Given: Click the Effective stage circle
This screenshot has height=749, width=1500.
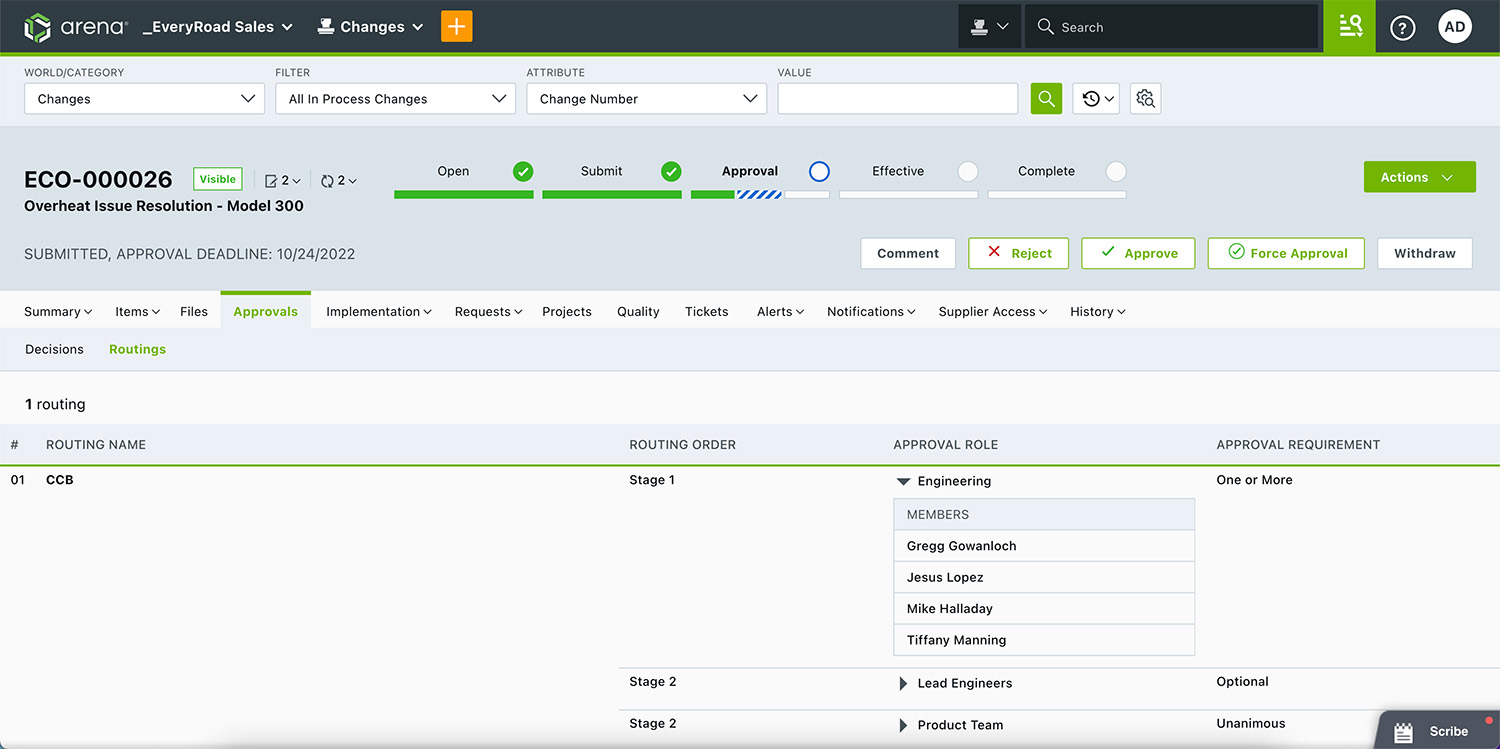Looking at the screenshot, I should 967,171.
